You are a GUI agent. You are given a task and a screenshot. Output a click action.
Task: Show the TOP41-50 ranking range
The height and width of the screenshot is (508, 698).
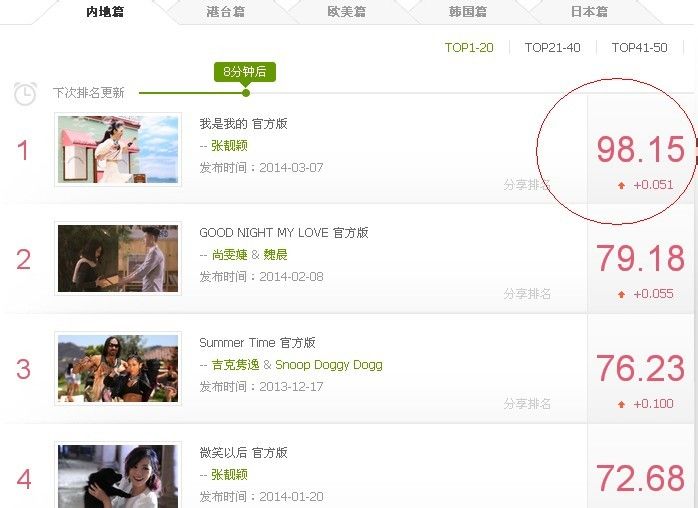tap(639, 48)
